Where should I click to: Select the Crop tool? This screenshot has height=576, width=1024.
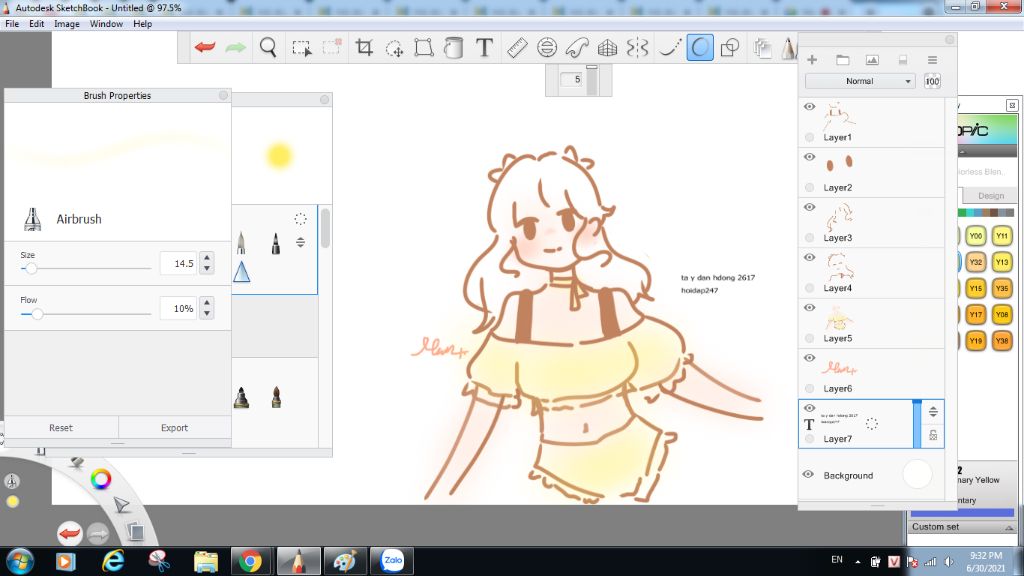tap(364, 47)
